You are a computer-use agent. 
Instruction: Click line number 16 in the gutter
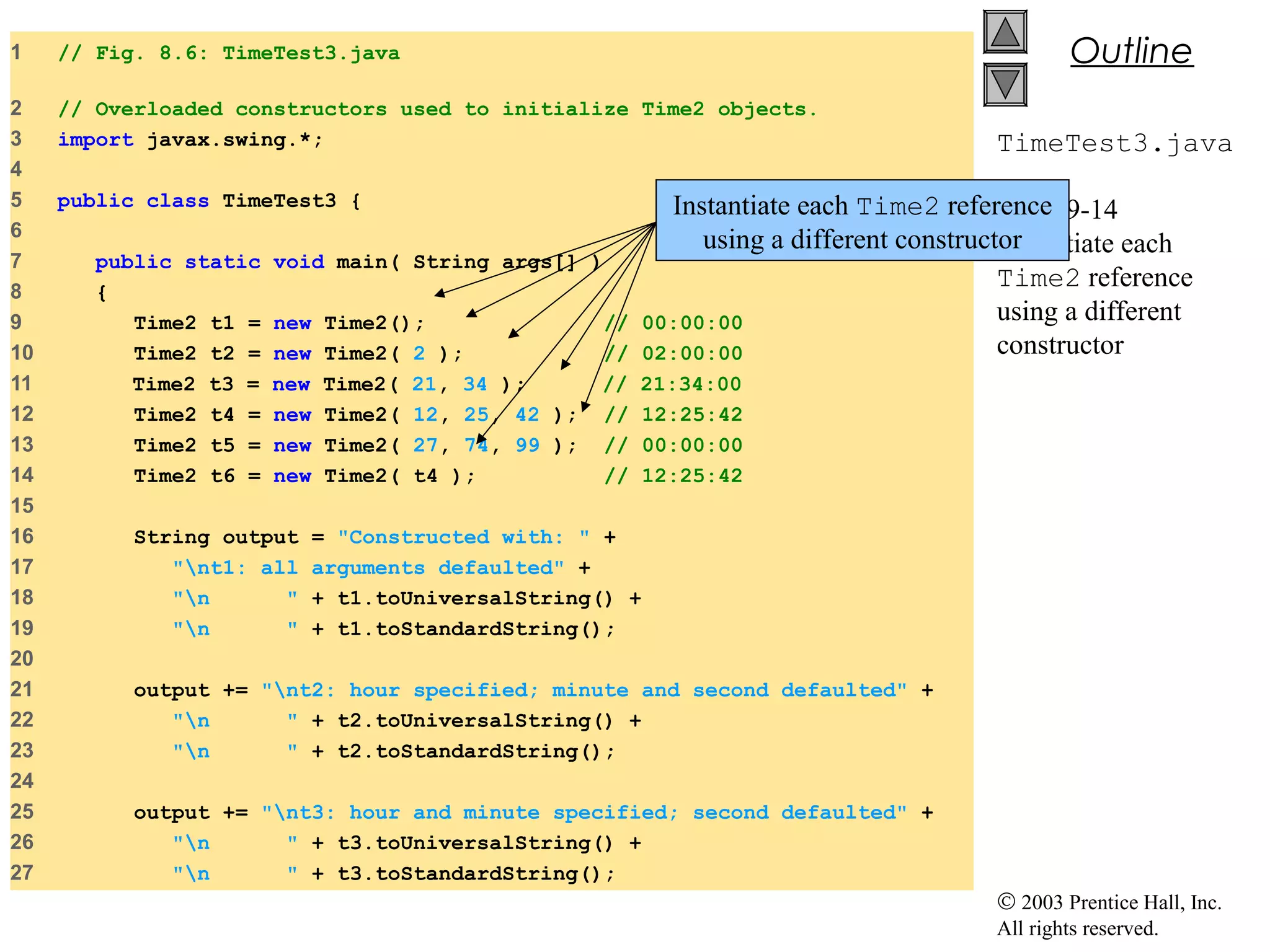pyautogui.click(x=22, y=536)
